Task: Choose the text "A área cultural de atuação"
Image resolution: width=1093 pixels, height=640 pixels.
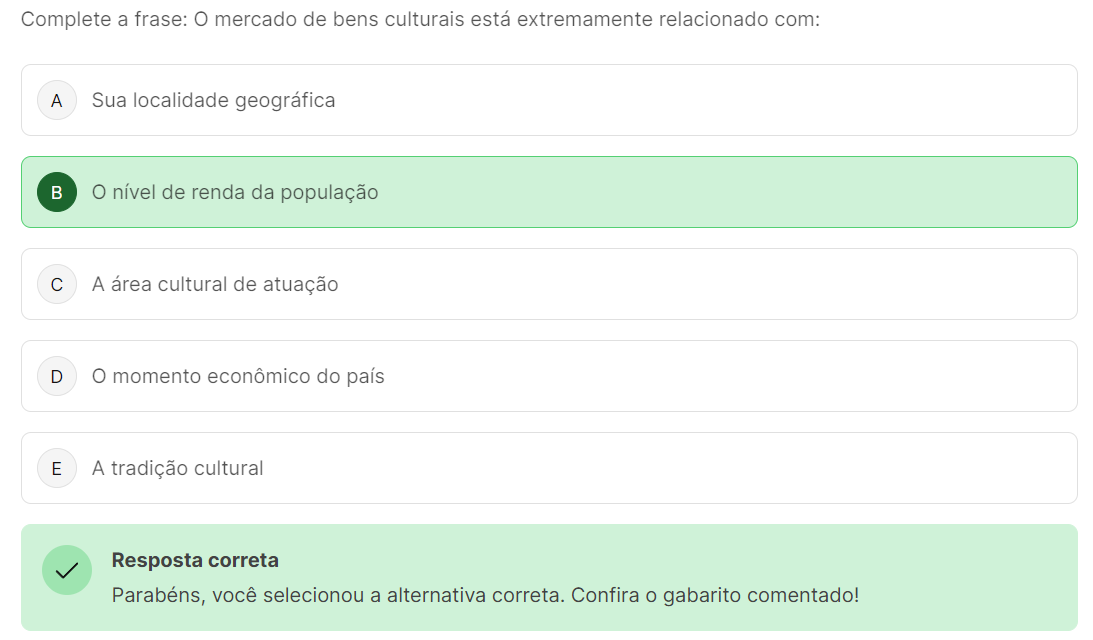Action: coord(215,284)
